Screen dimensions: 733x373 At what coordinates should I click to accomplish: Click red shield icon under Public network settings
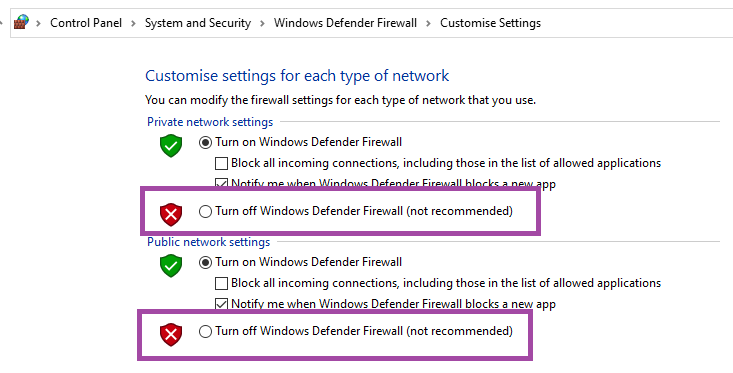point(171,335)
